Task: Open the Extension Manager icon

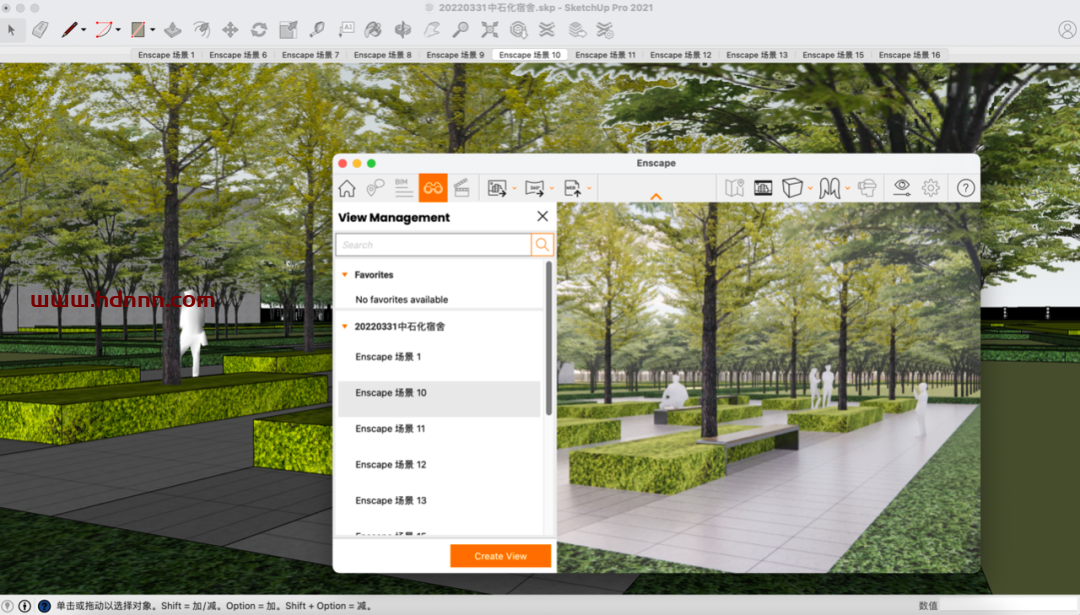Action: (605, 30)
